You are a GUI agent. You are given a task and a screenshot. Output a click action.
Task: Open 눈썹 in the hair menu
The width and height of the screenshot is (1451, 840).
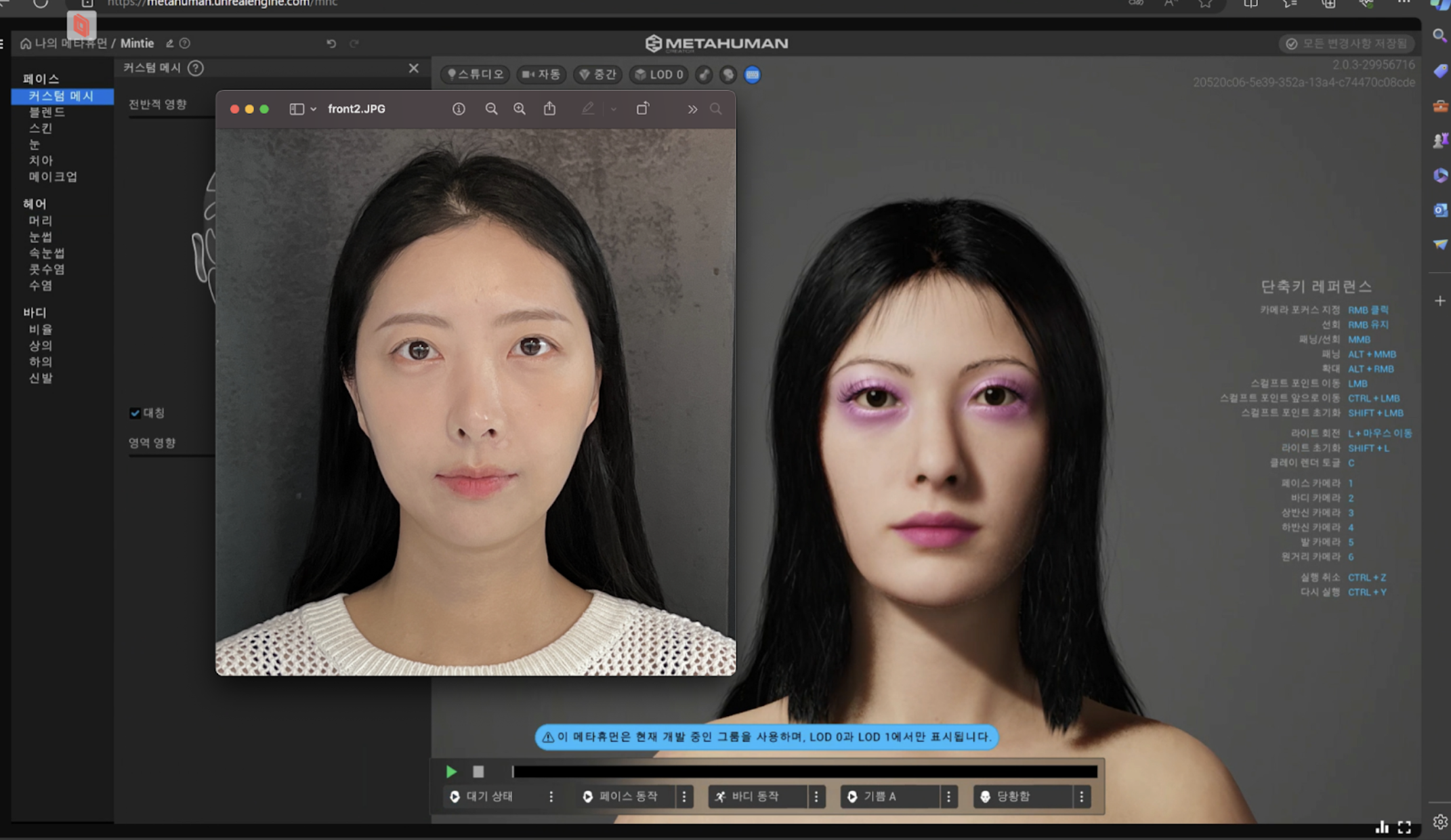click(41, 237)
